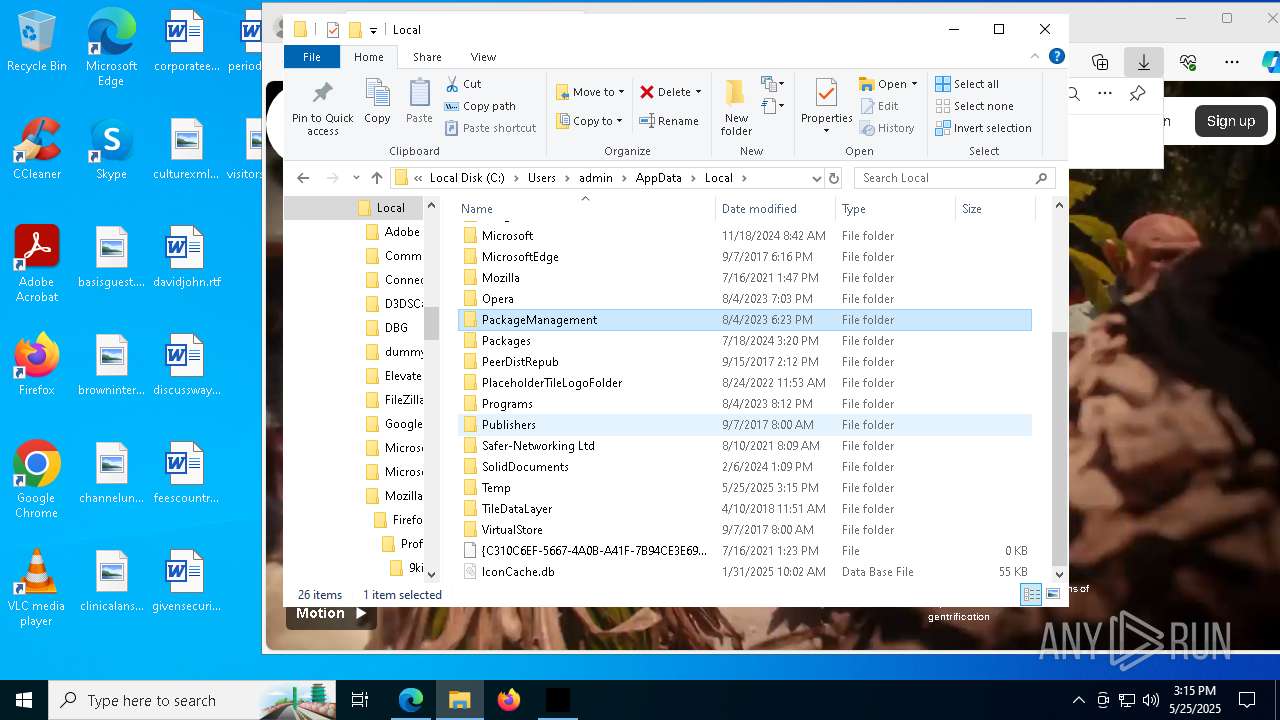Open Adobe Acrobat desktop shortcut
This screenshot has height=720, width=1280.
coord(37,264)
